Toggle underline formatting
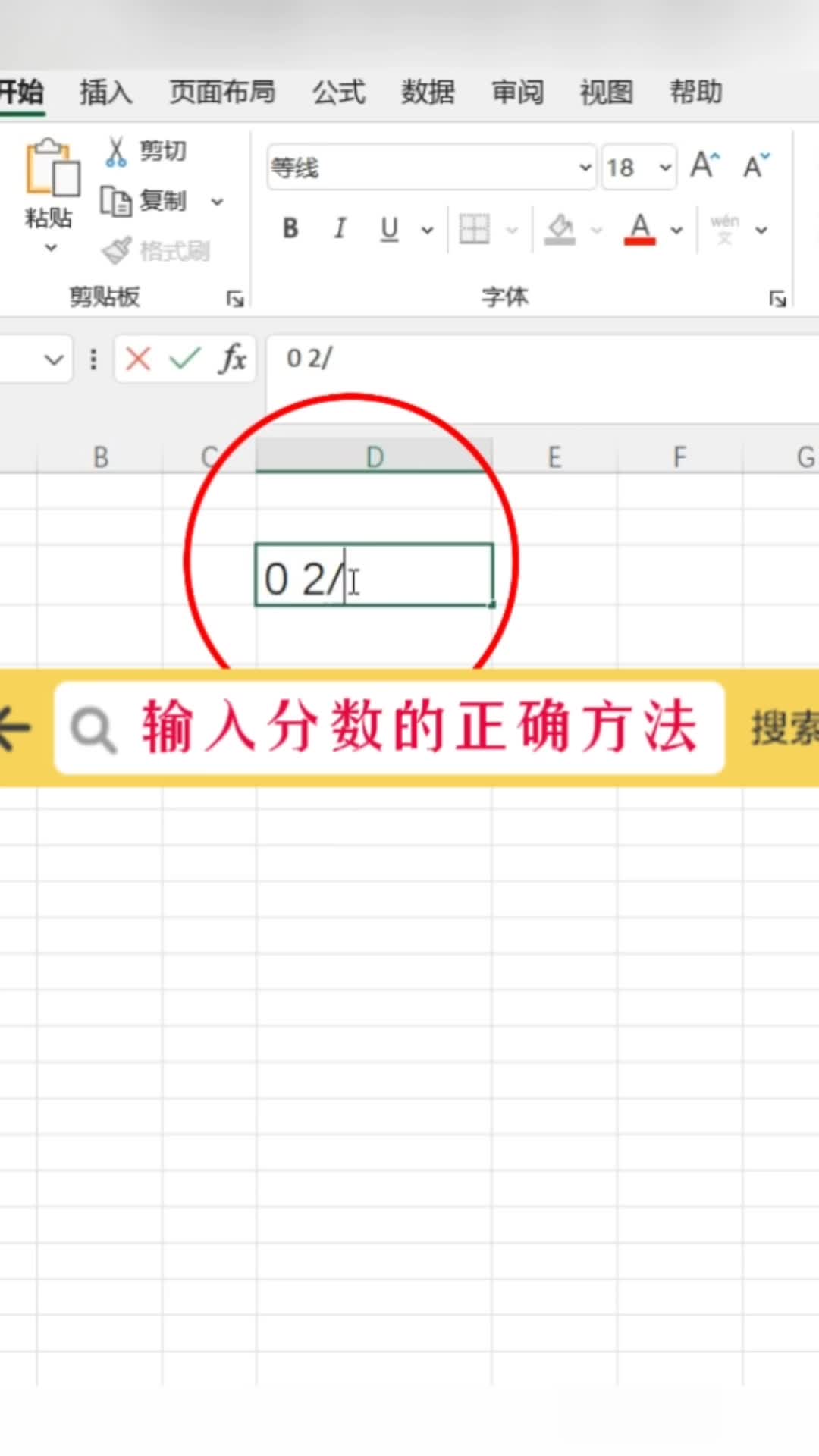The width and height of the screenshot is (819, 1456). pyautogui.click(x=389, y=229)
